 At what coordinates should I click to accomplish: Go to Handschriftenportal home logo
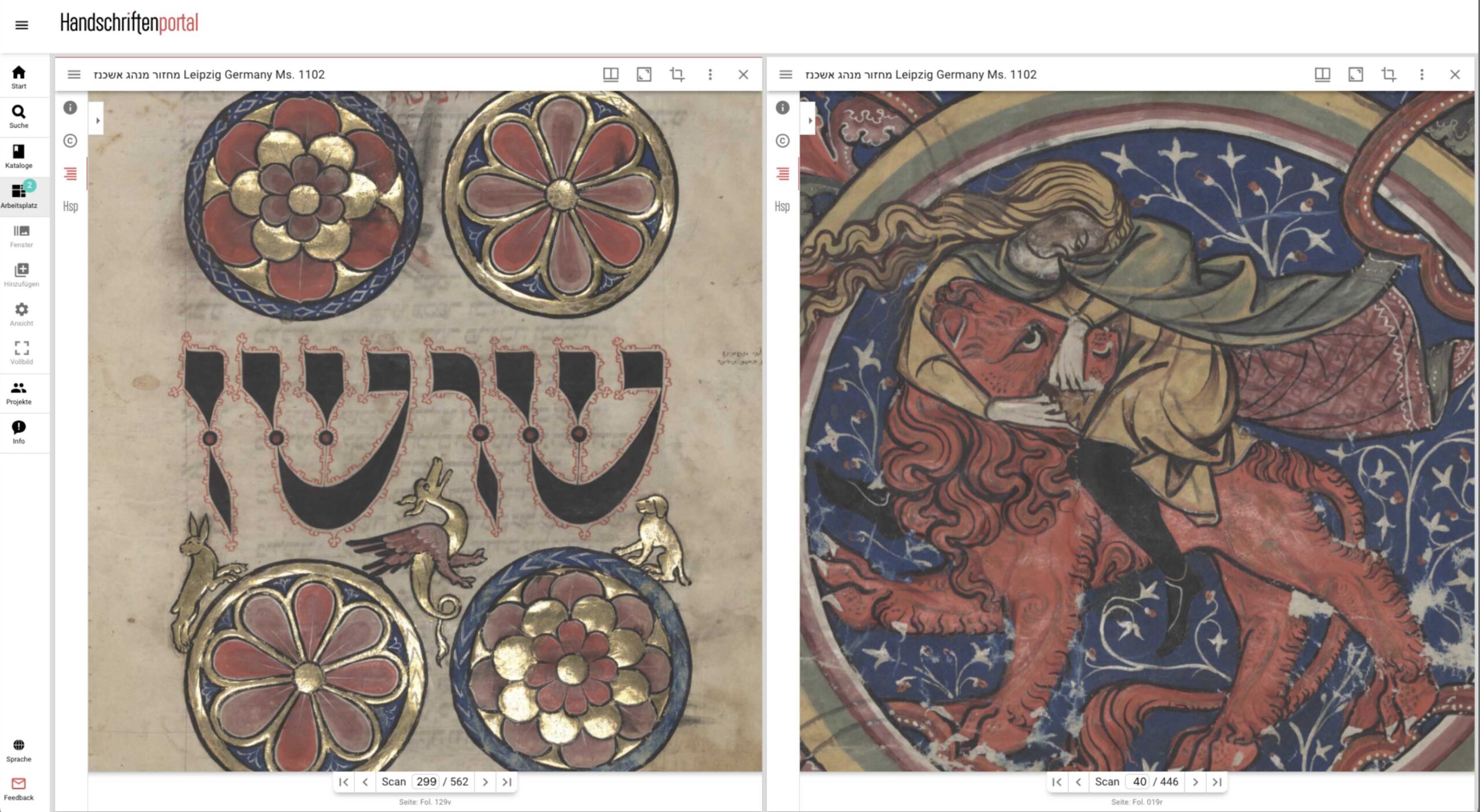(129, 23)
